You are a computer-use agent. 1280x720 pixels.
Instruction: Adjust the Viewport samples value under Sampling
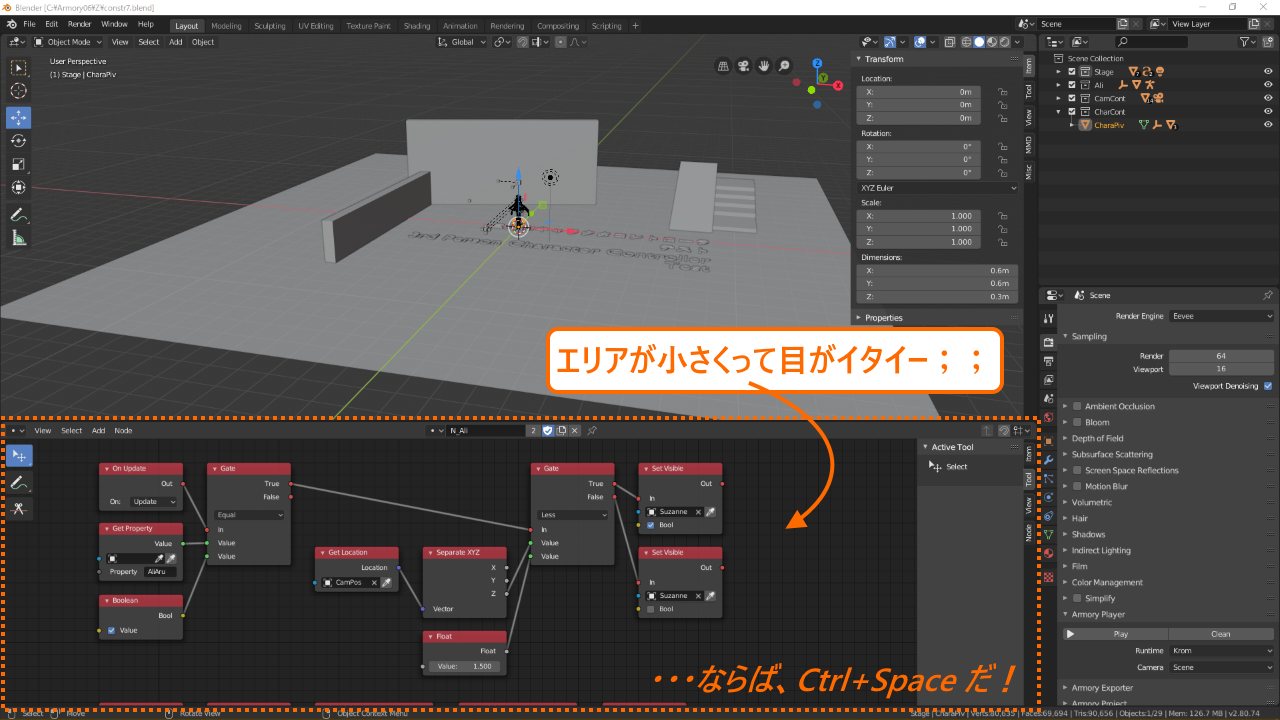click(1220, 369)
